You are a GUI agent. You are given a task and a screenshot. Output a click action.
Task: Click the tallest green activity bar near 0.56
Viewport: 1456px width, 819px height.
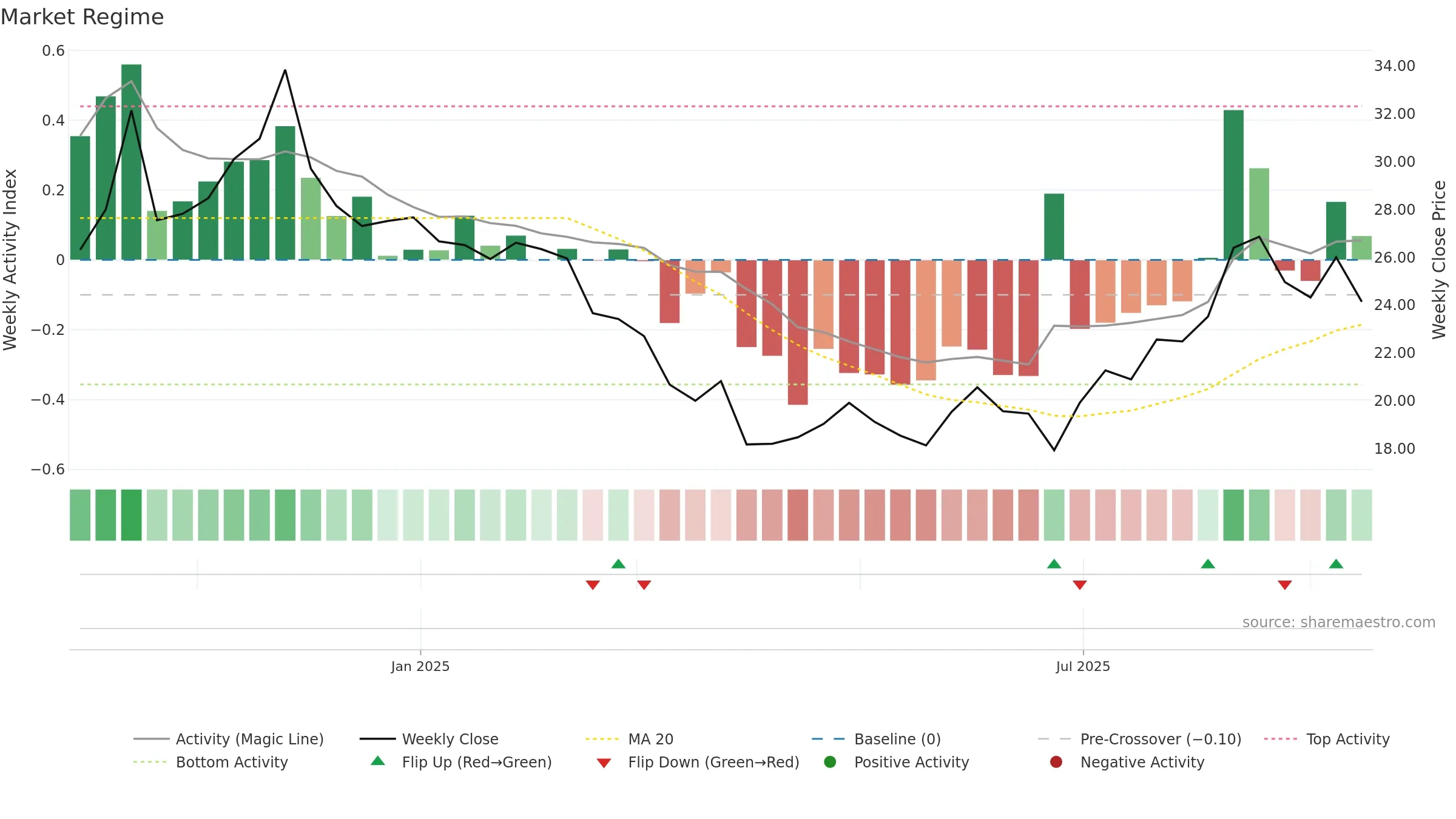tap(131, 162)
